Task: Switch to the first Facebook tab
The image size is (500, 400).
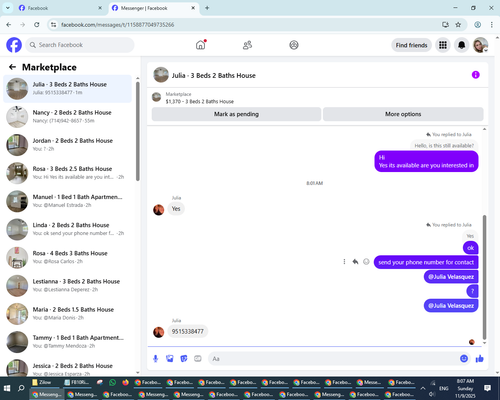Action: tap(60, 8)
